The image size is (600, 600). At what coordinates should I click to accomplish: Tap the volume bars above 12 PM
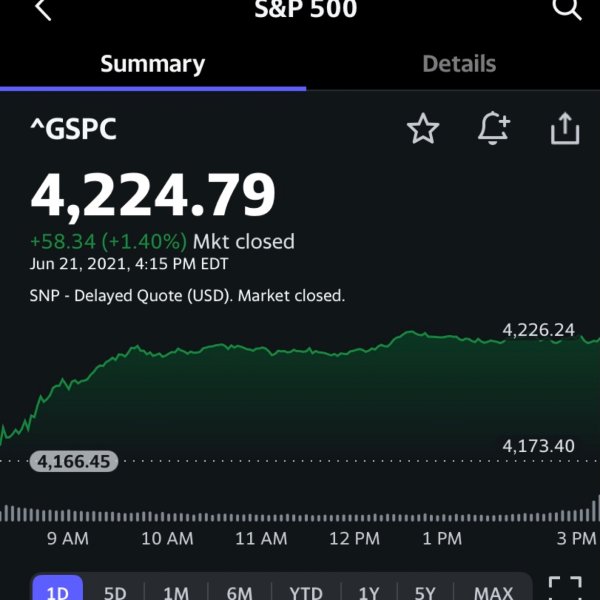pos(354,517)
